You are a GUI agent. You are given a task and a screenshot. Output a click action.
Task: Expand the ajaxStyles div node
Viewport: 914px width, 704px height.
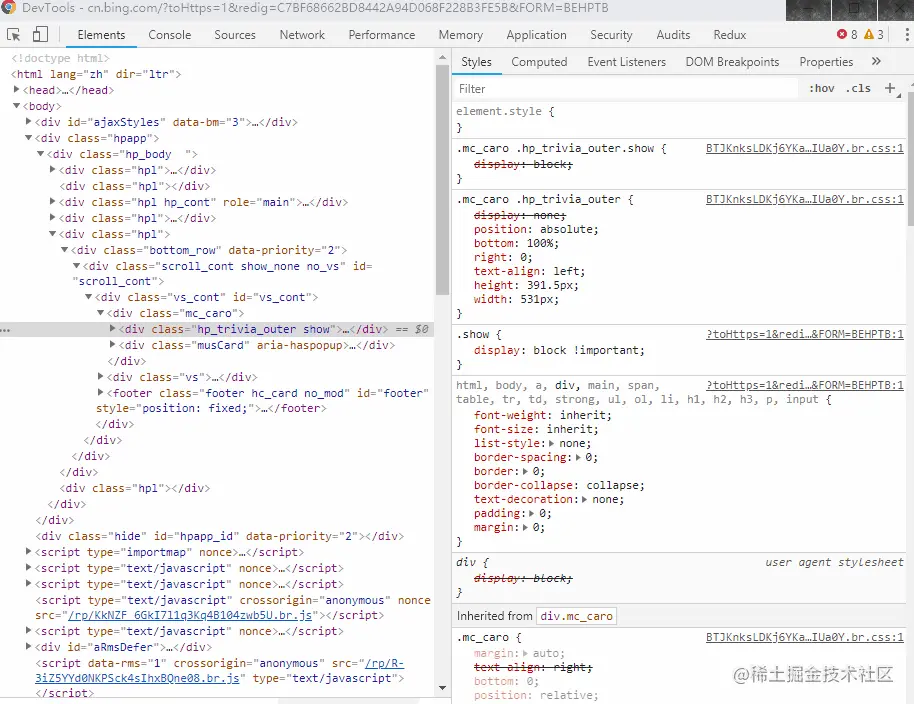click(29, 122)
